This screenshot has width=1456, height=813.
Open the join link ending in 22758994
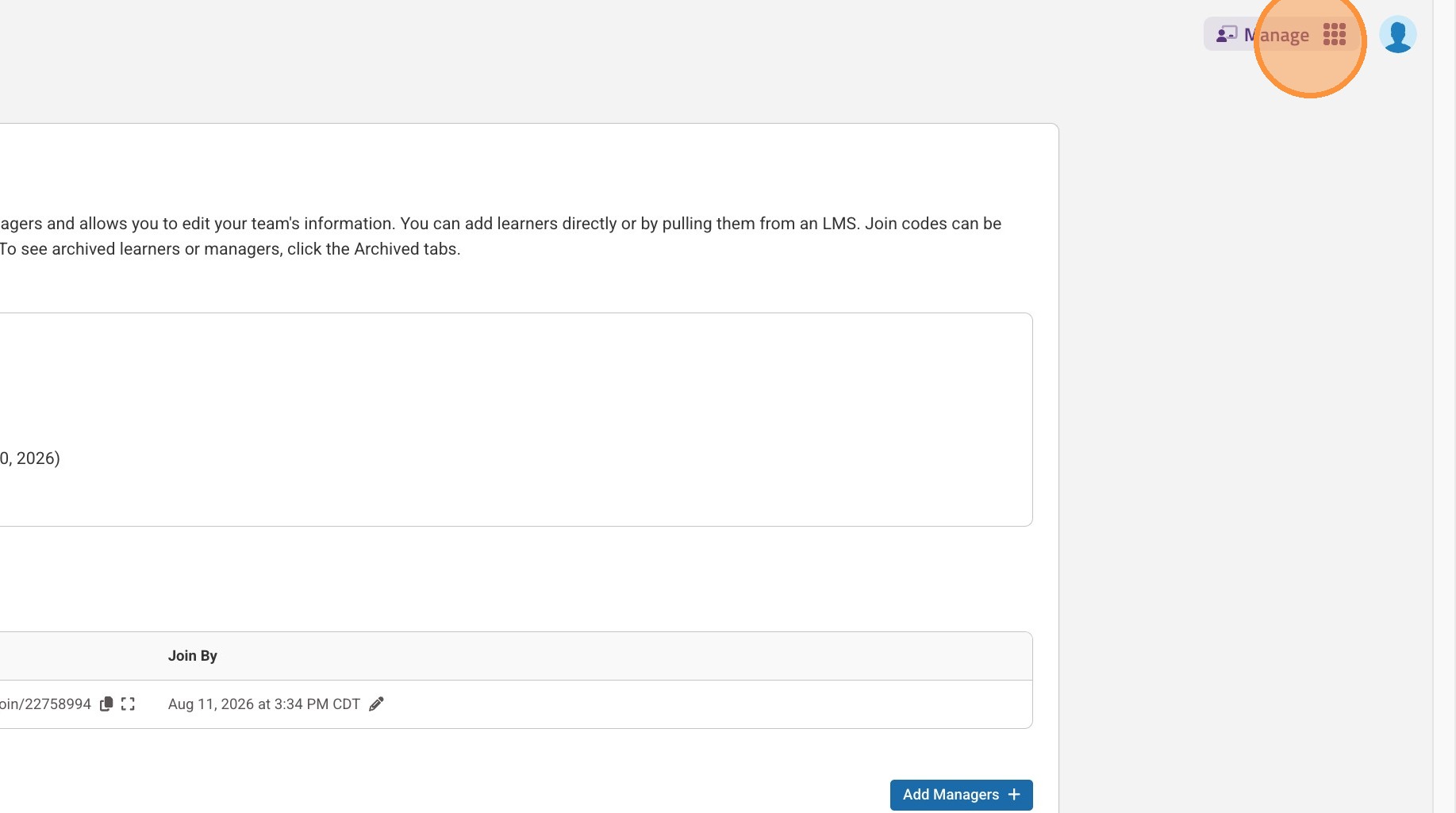tap(45, 704)
